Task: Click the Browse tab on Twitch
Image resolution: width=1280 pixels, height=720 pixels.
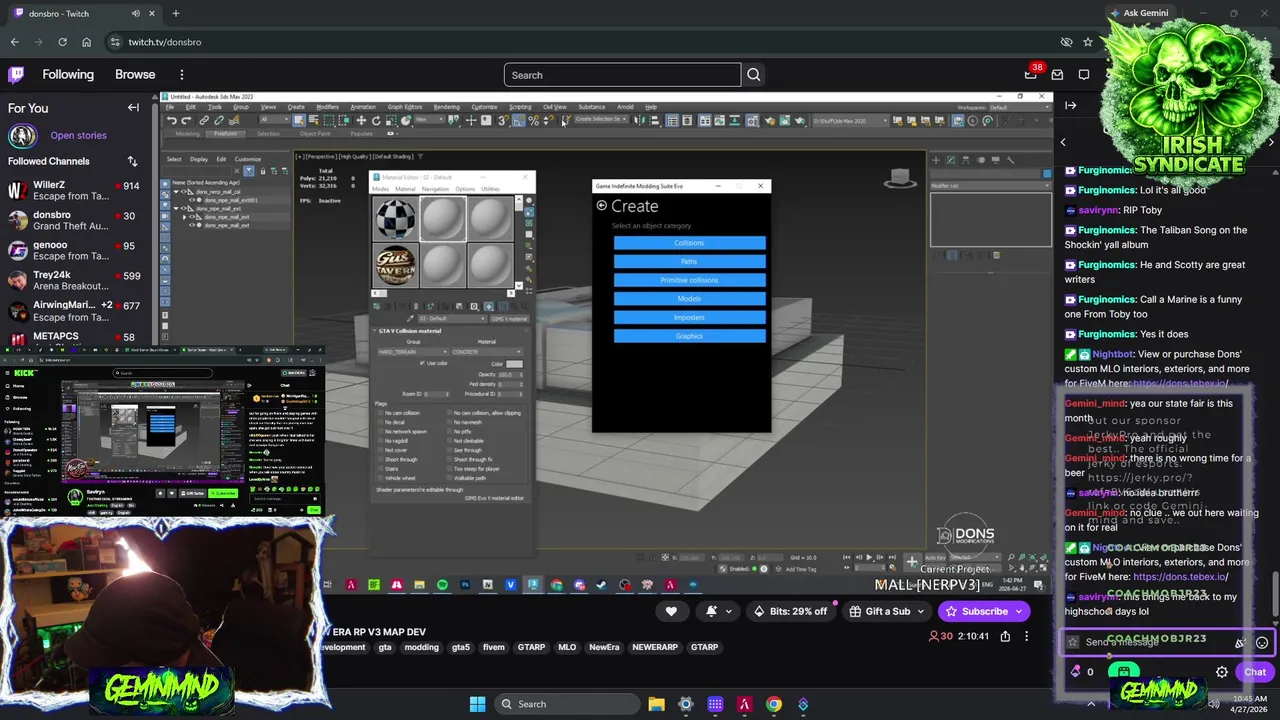Action: pos(135,75)
